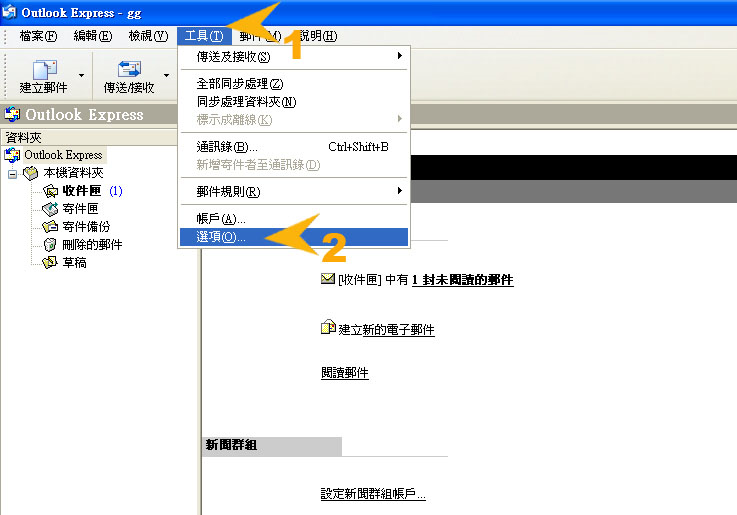737x515 pixels.
Task: Click the Local Folders (本機資料夾) folder icon
Action: (31, 173)
